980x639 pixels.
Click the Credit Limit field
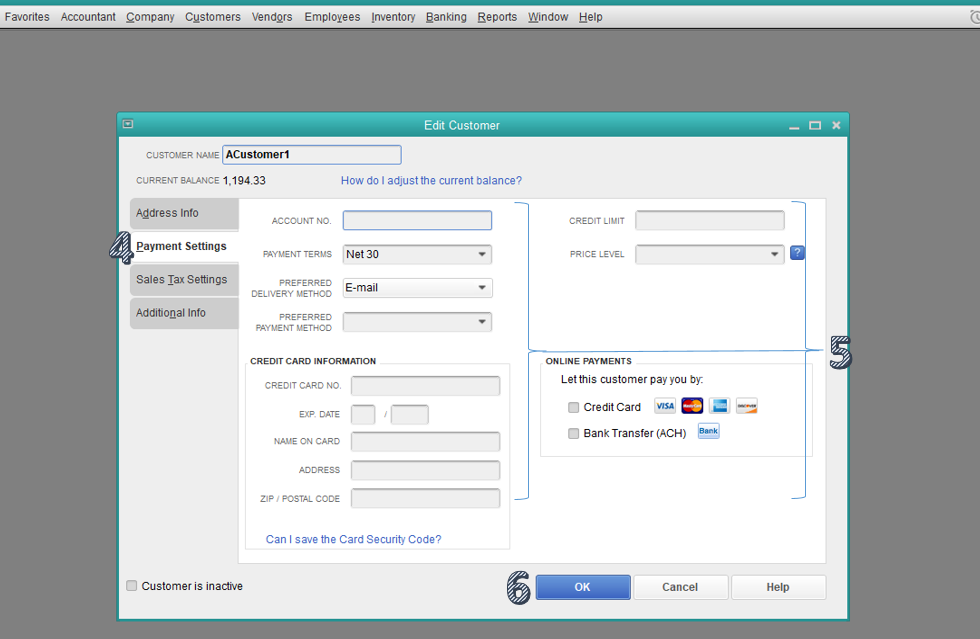pos(709,220)
